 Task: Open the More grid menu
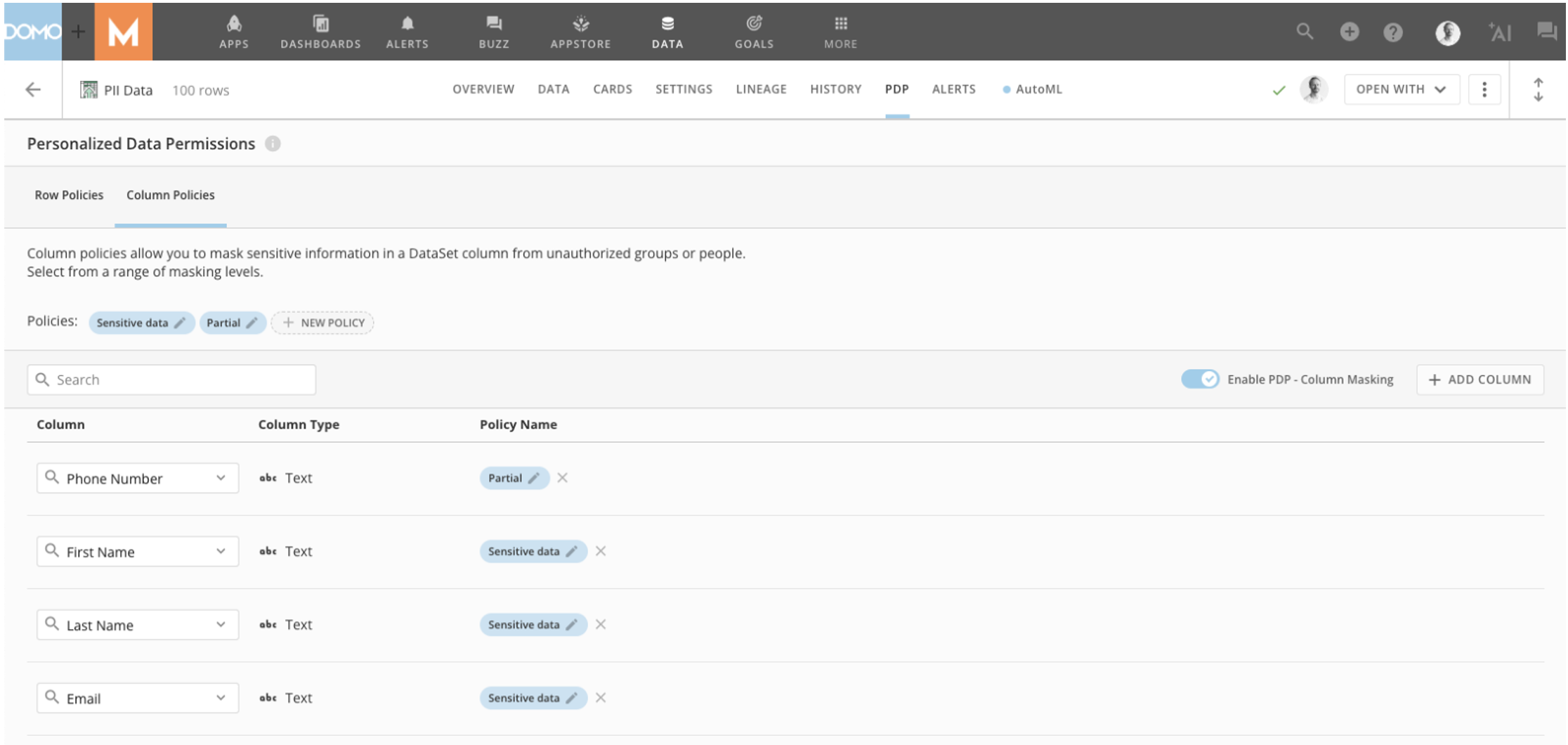(x=841, y=32)
